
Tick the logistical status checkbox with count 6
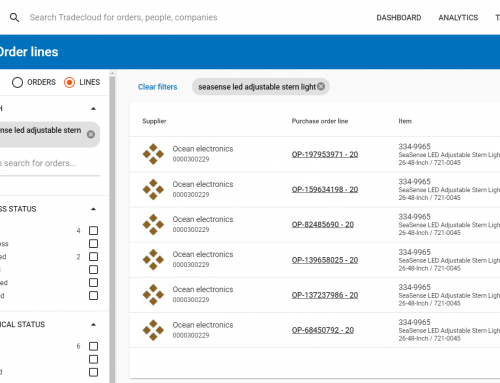pyautogui.click(x=93, y=346)
